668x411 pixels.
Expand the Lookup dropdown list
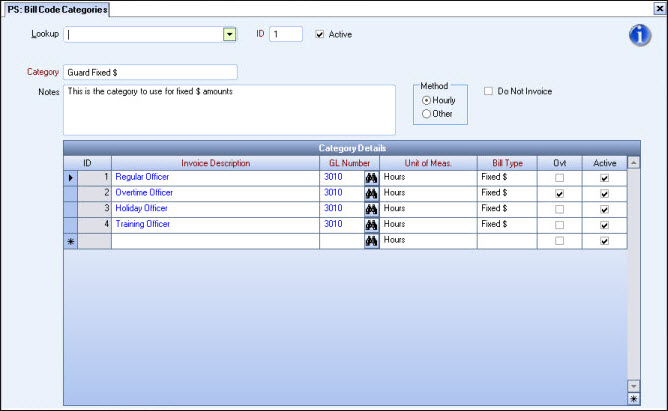point(229,34)
